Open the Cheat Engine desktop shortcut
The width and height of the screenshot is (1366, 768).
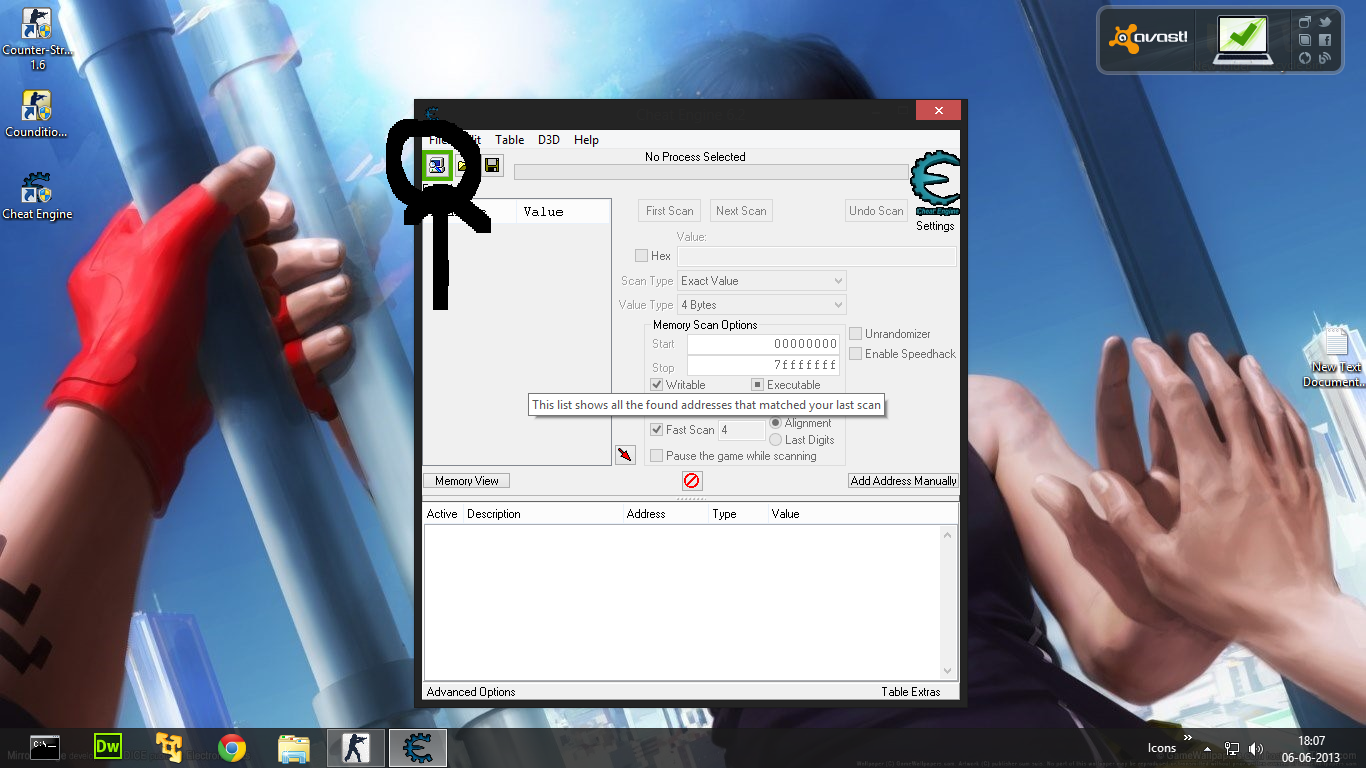(37, 196)
